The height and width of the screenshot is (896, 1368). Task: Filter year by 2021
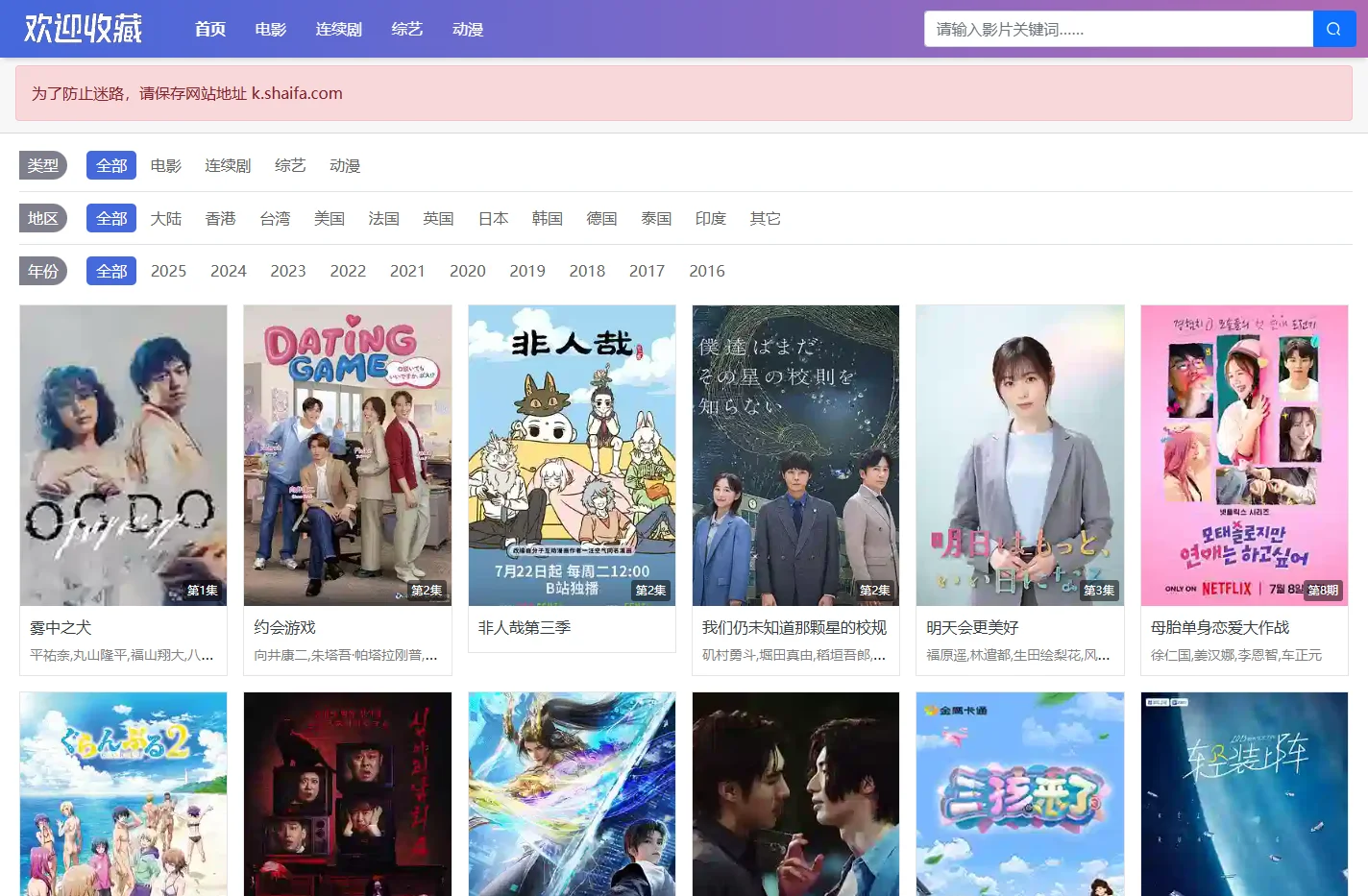[x=407, y=271]
